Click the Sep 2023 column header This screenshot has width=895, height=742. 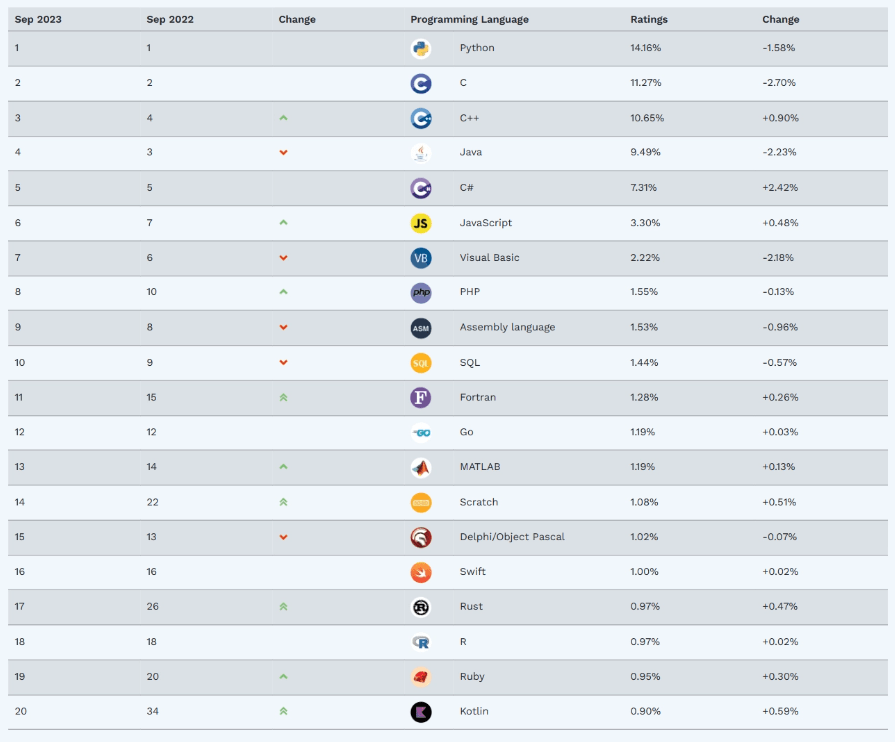[38, 19]
